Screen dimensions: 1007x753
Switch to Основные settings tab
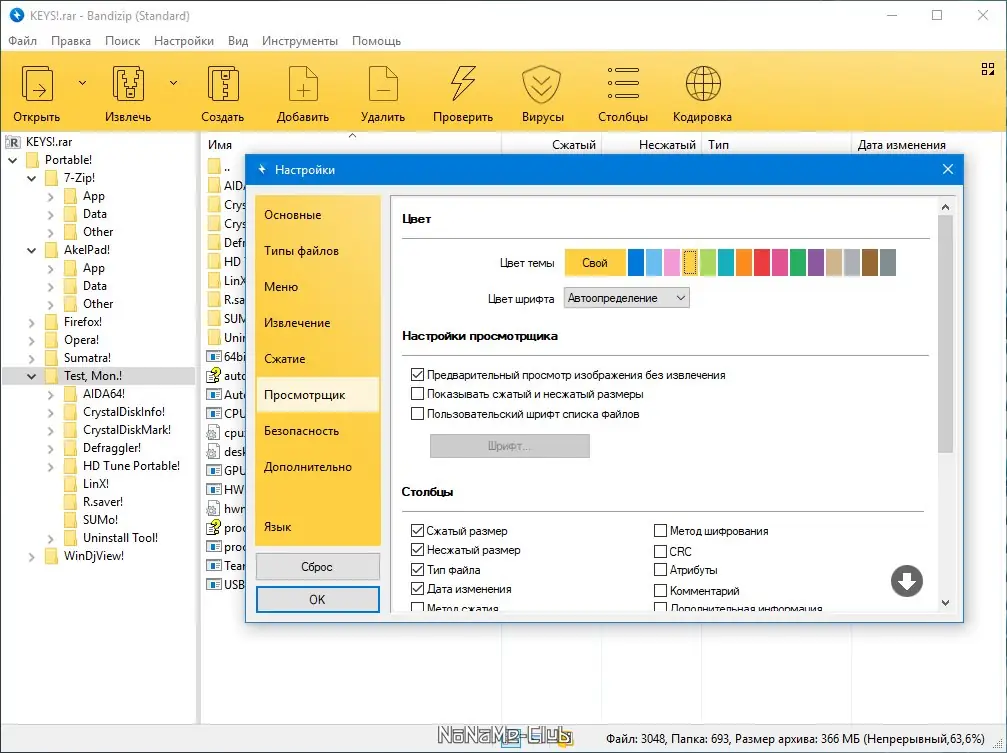(x=318, y=215)
